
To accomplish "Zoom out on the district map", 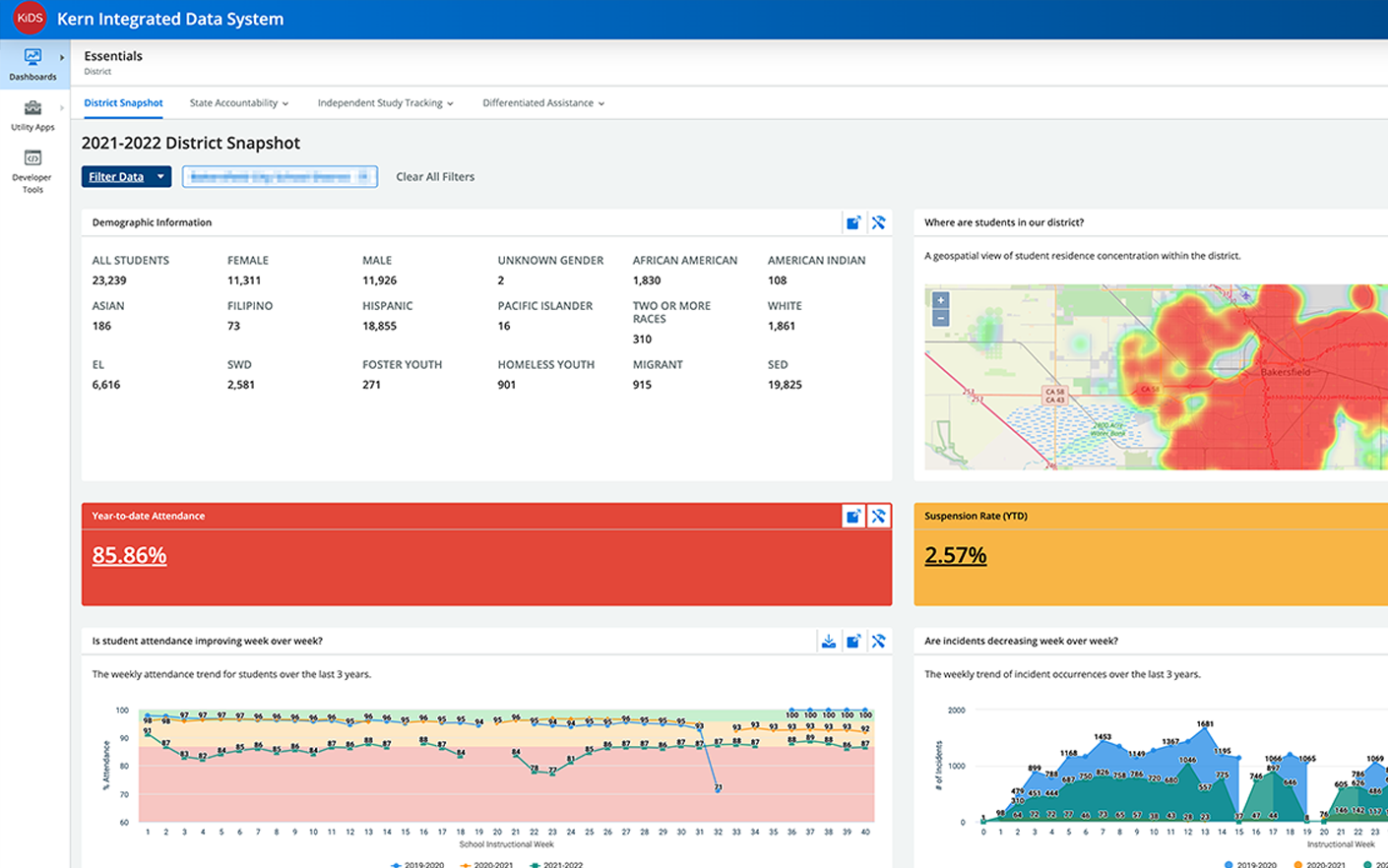I will pos(941,318).
